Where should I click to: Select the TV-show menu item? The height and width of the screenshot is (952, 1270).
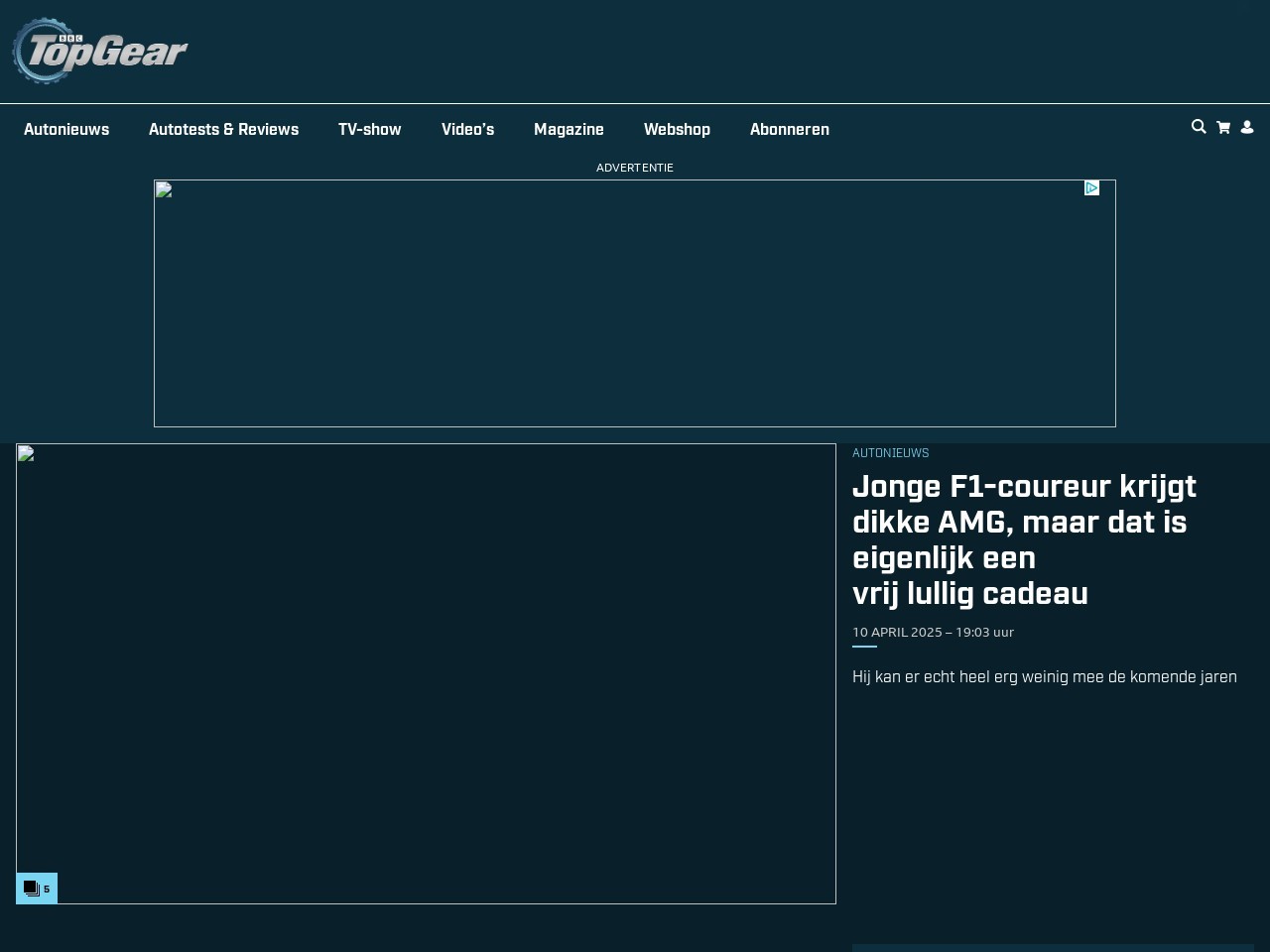(x=370, y=130)
